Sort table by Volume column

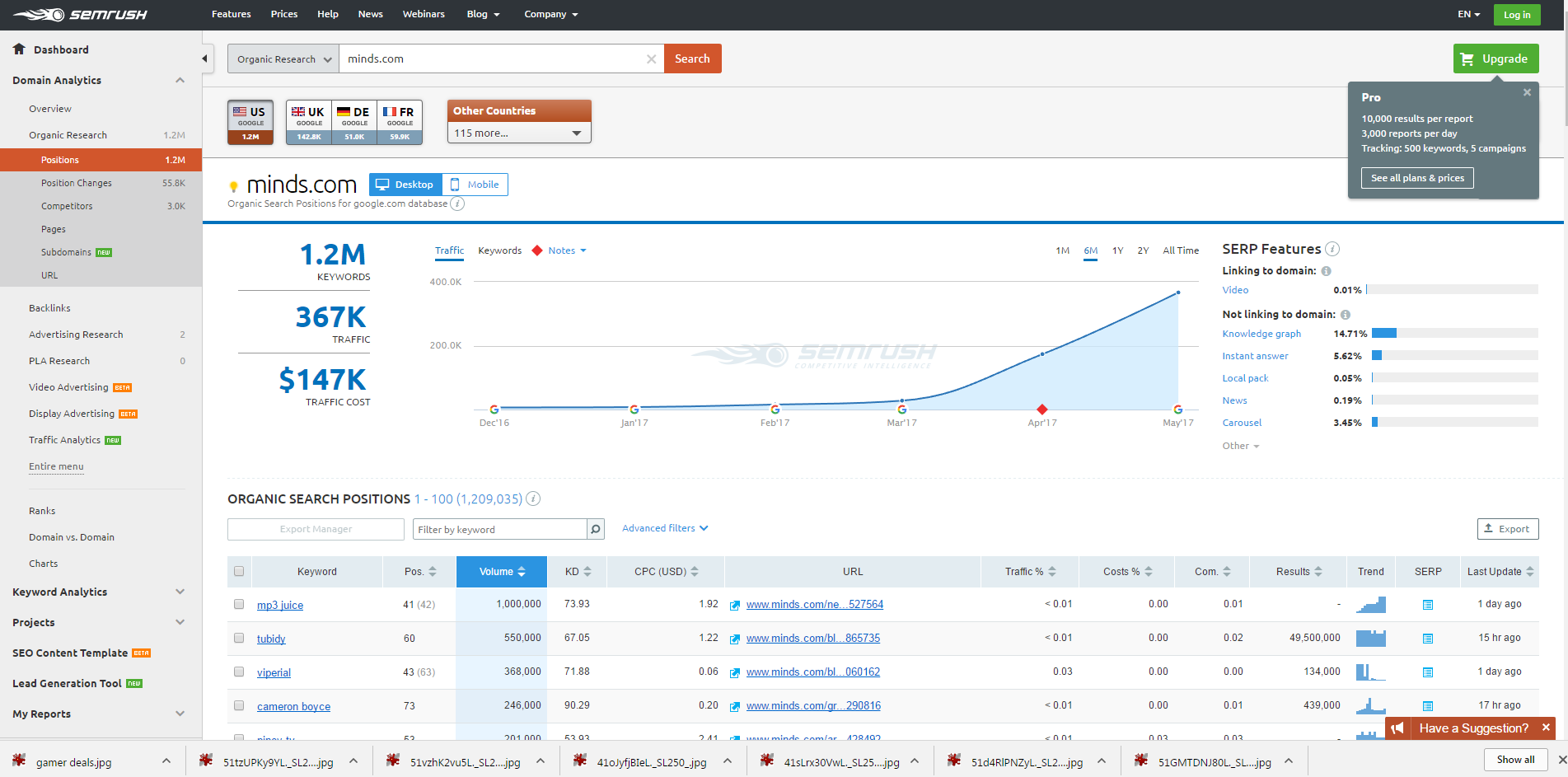tap(502, 571)
